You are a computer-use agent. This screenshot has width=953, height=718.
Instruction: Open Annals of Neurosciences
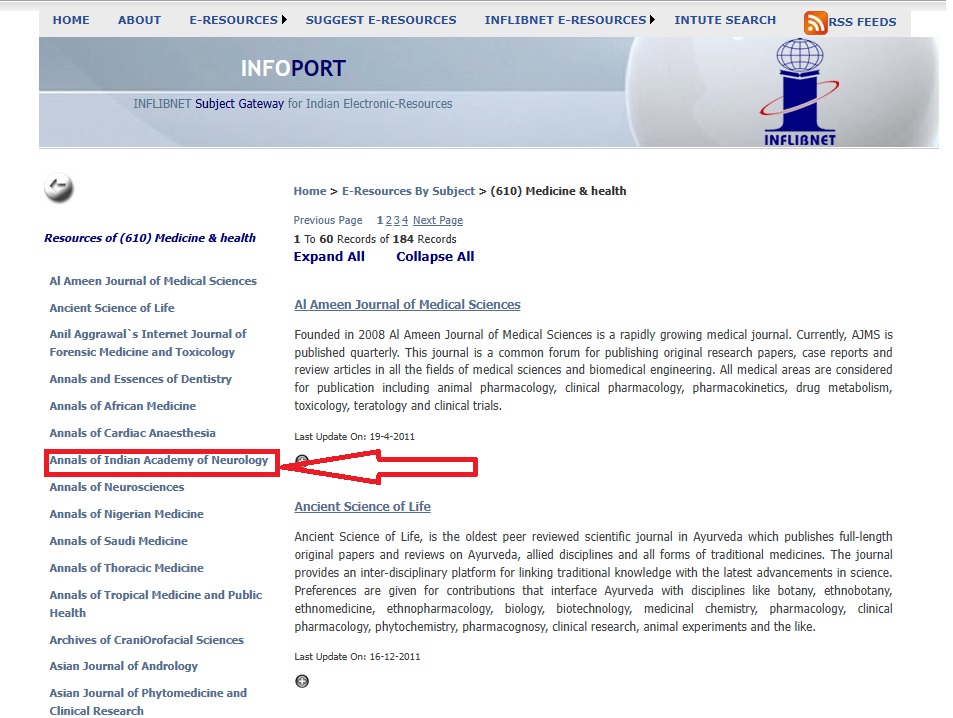[117, 487]
